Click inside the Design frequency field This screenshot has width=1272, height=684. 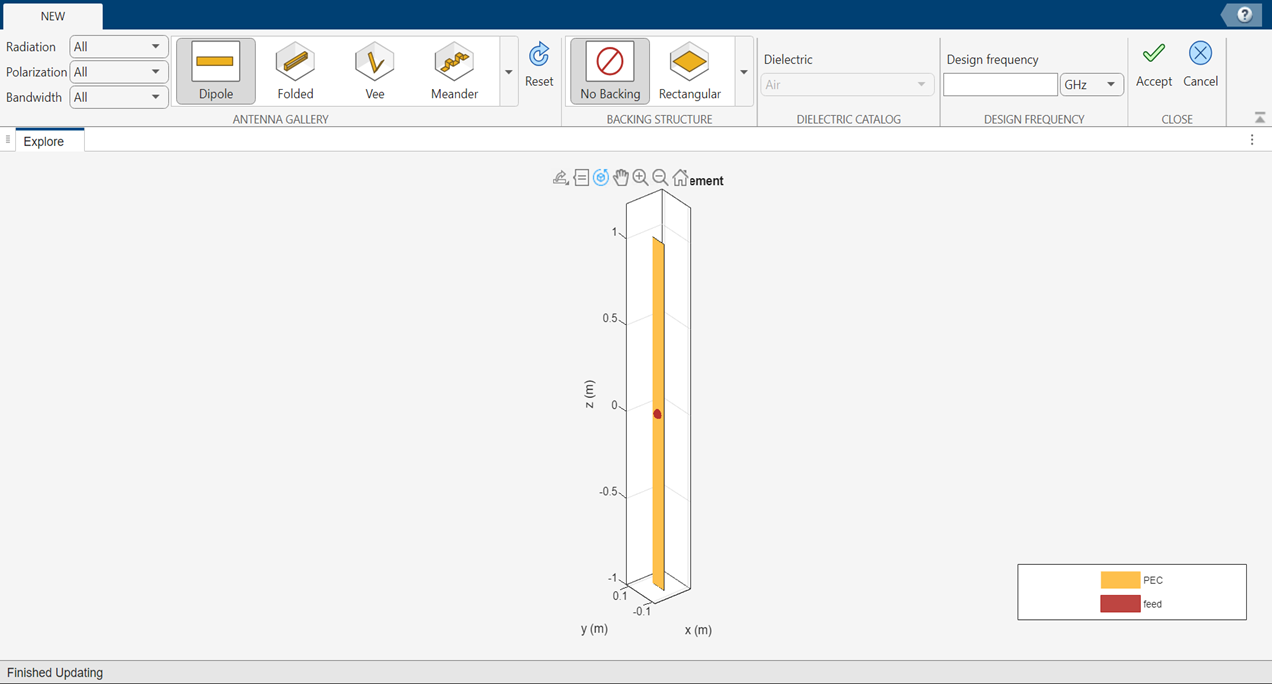pyautogui.click(x=1000, y=84)
